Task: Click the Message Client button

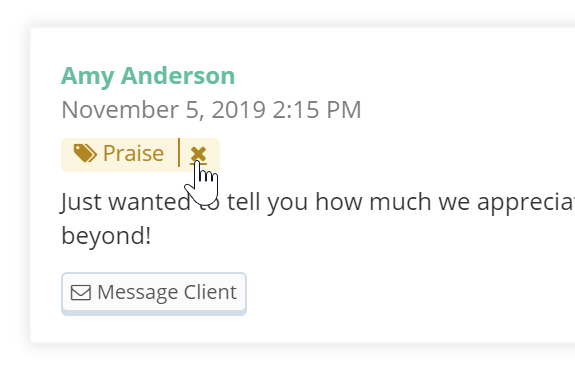Action: click(154, 293)
